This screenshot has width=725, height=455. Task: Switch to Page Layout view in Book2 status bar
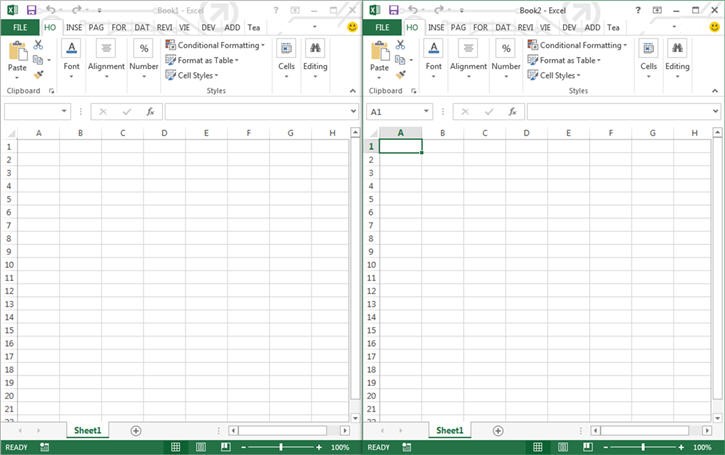pos(563,447)
